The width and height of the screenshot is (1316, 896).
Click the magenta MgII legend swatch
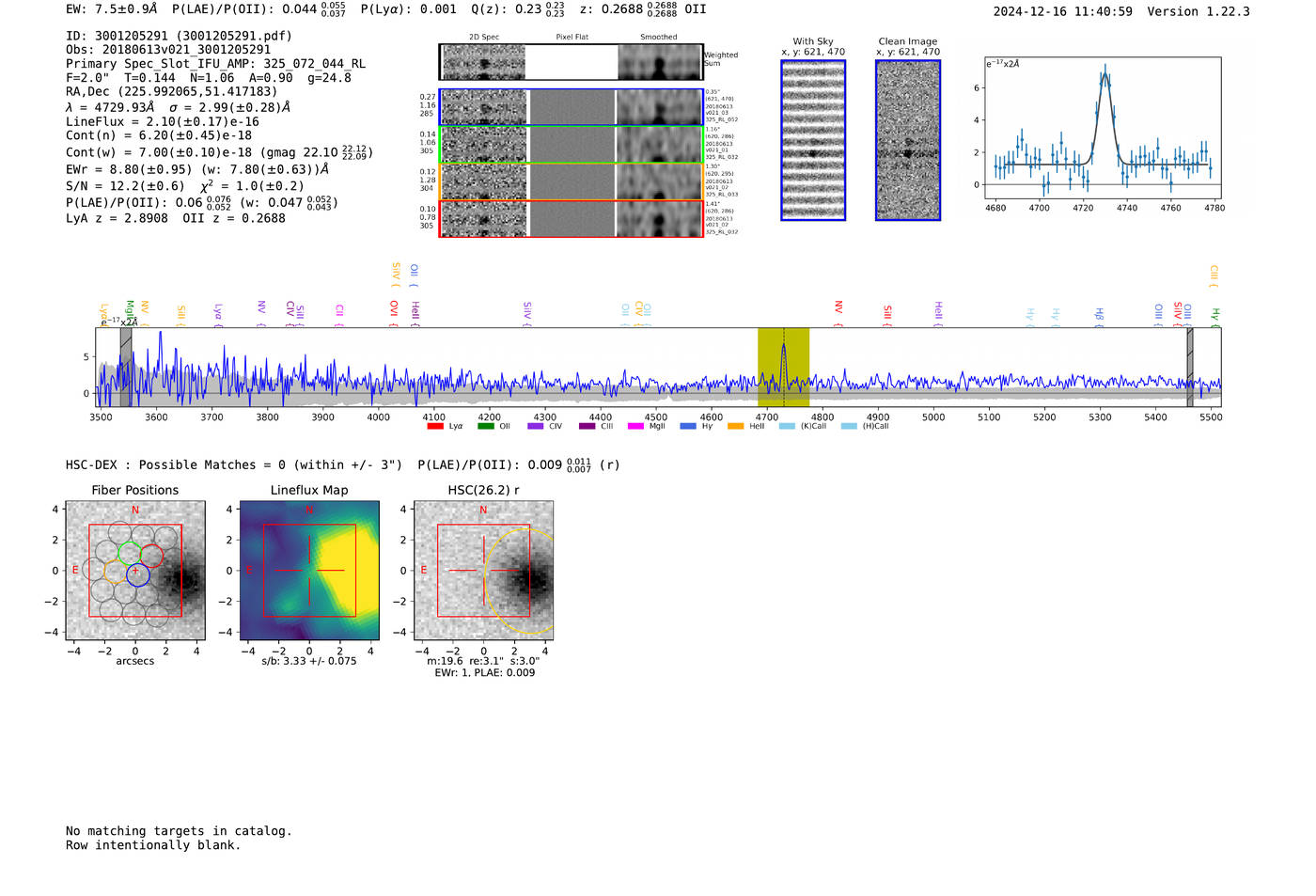coord(636,427)
